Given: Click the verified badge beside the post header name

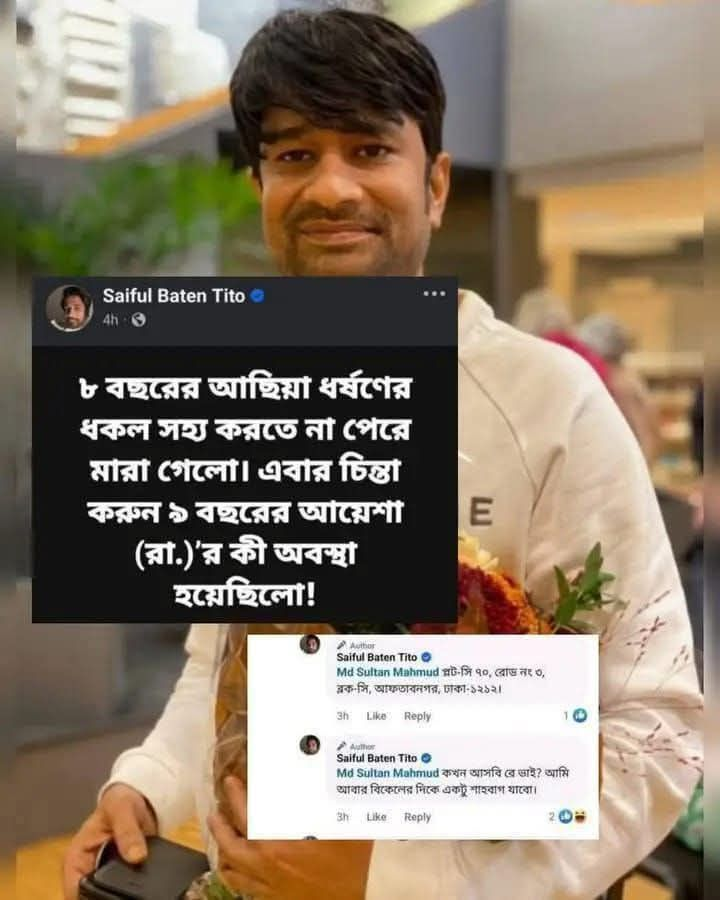Looking at the screenshot, I should coord(258,296).
